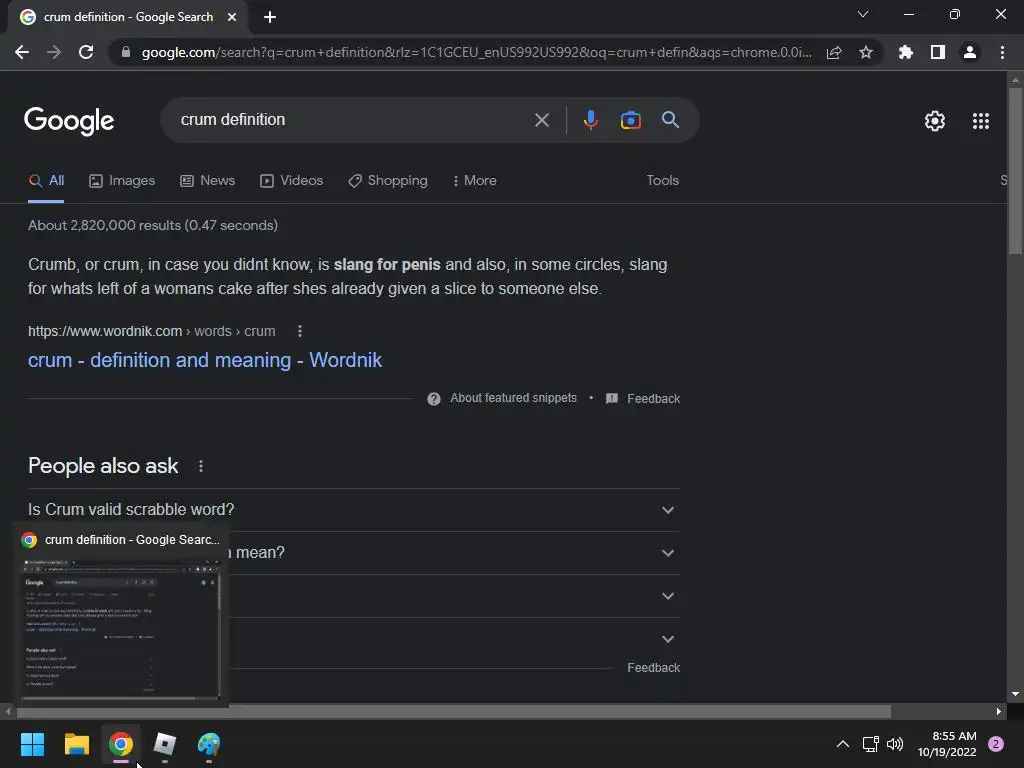The height and width of the screenshot is (768, 1024).
Task: Show hidden system tray icons
Action: [x=843, y=744]
